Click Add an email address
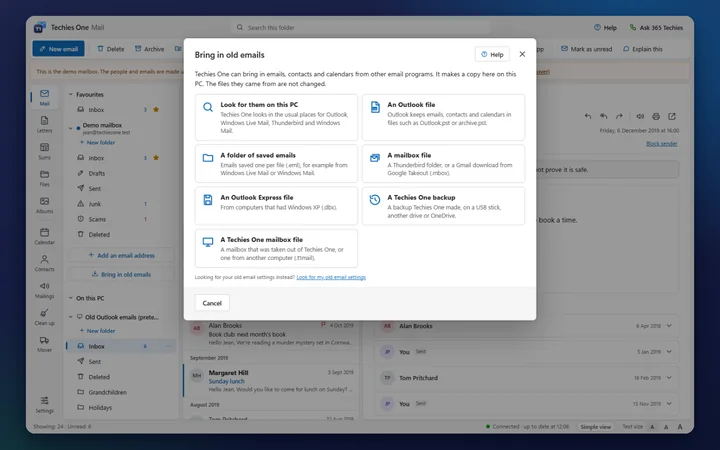The width and height of the screenshot is (720, 450). 121,255
